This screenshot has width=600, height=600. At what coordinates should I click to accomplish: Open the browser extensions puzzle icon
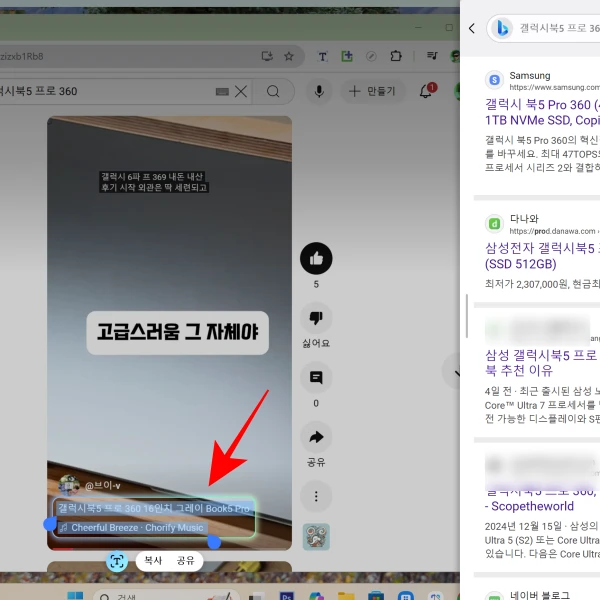coord(396,56)
